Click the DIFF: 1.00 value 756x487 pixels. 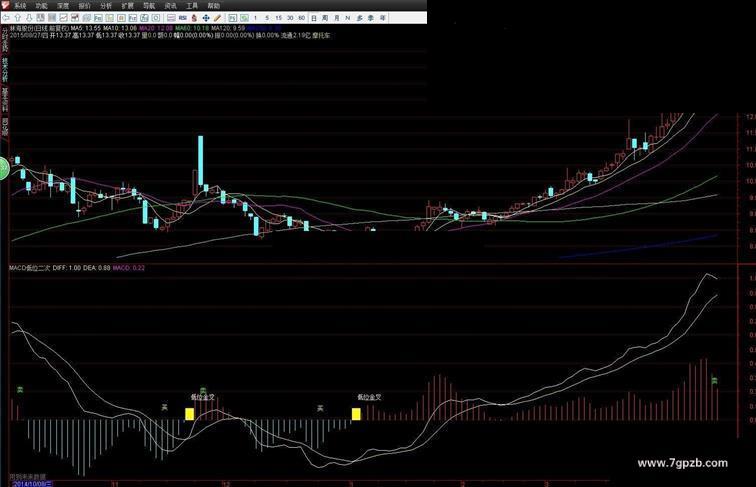pos(67,268)
